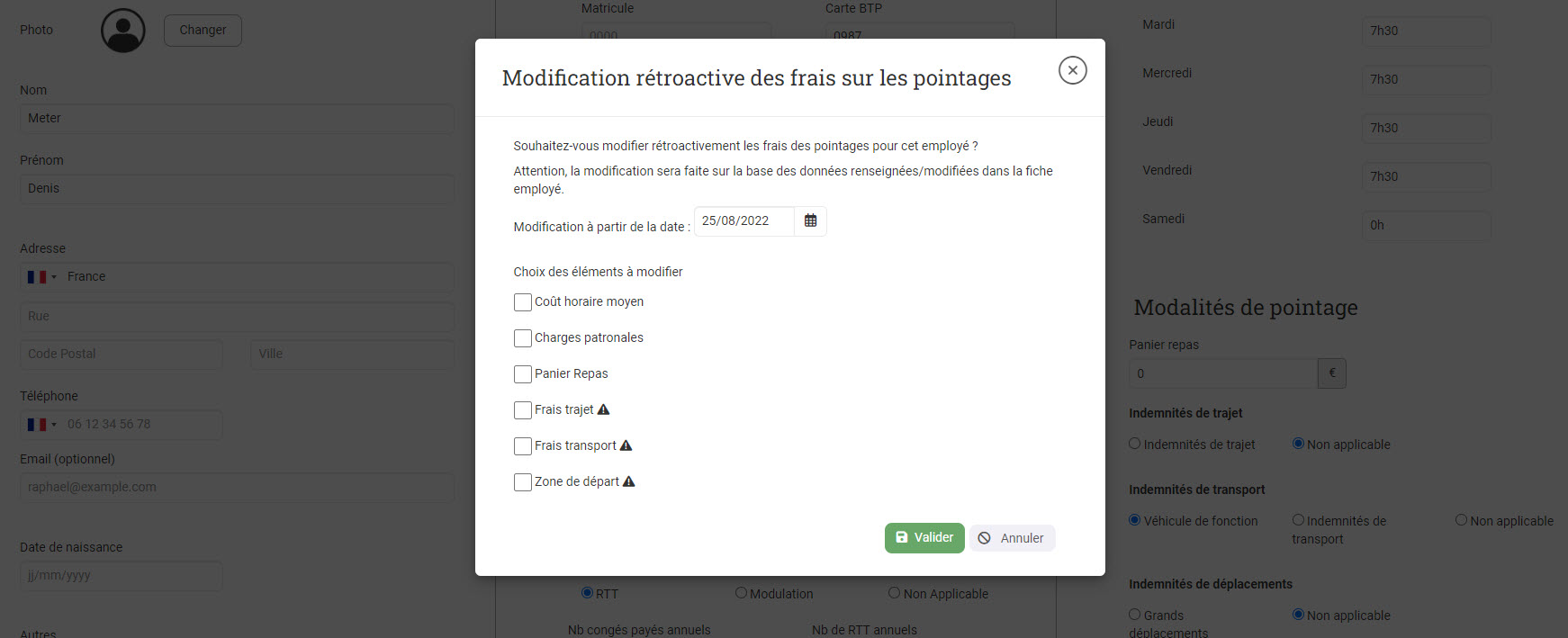The width and height of the screenshot is (1568, 638).
Task: Open the Adresse country flag dropdown
Action: pos(41,277)
